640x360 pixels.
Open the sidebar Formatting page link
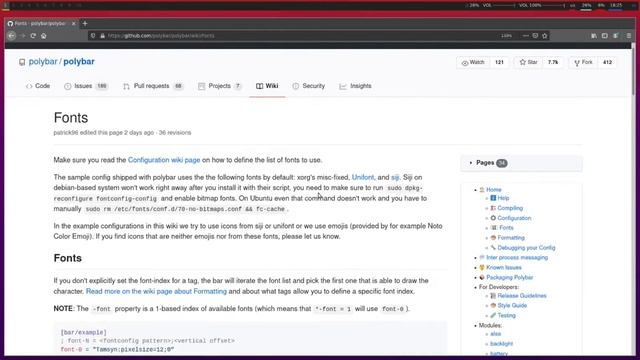point(511,238)
